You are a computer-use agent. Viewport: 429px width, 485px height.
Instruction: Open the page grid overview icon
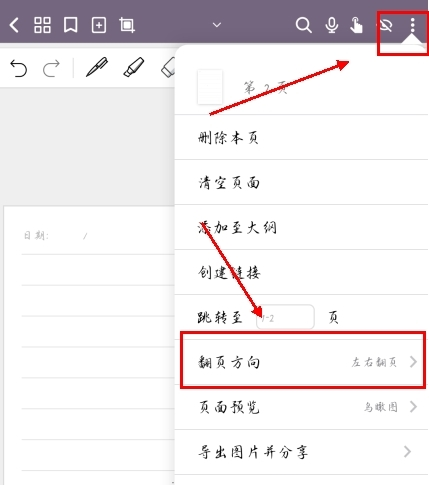click(x=42, y=25)
